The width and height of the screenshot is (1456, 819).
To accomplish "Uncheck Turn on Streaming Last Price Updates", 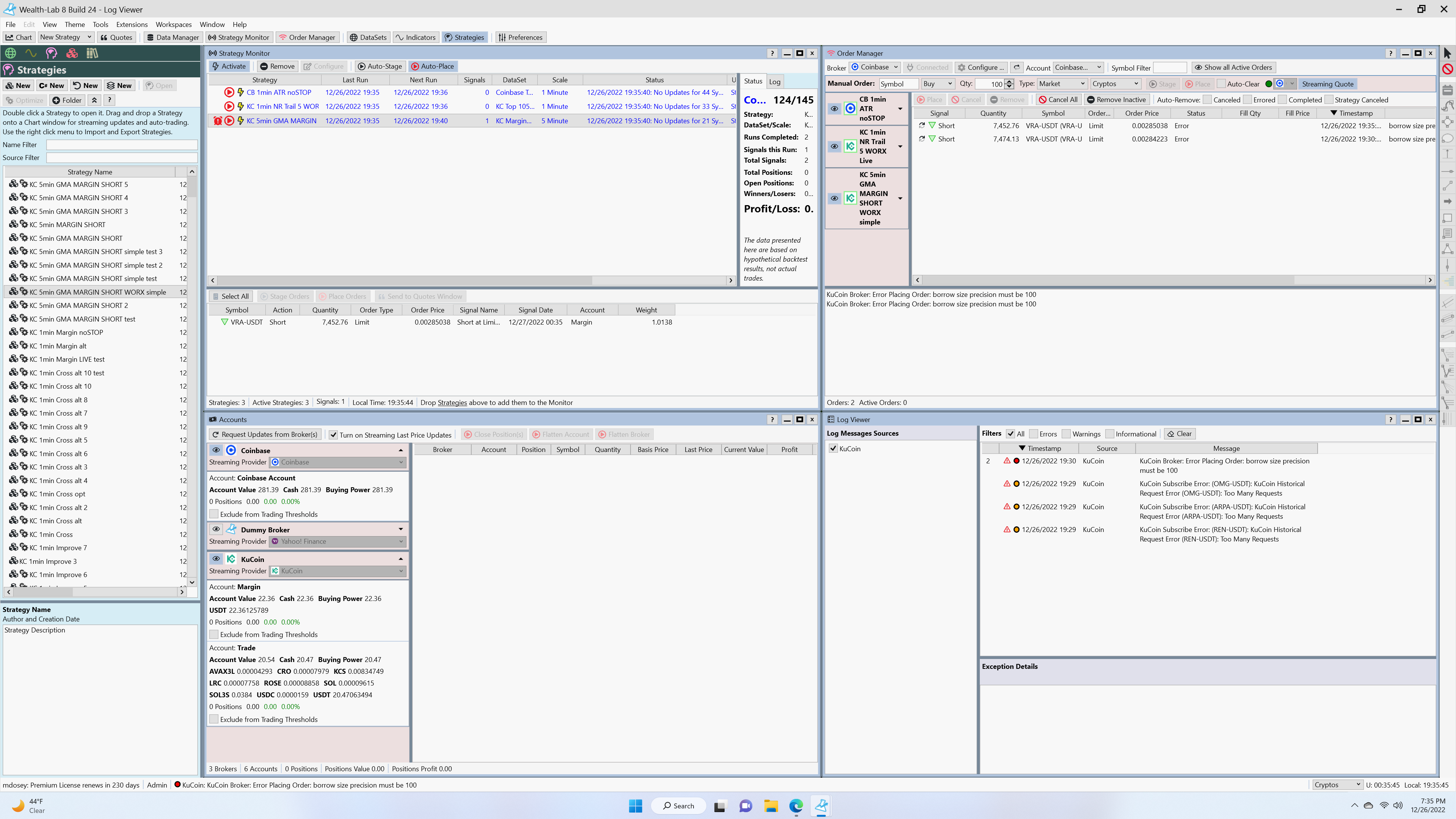I will coord(334,435).
